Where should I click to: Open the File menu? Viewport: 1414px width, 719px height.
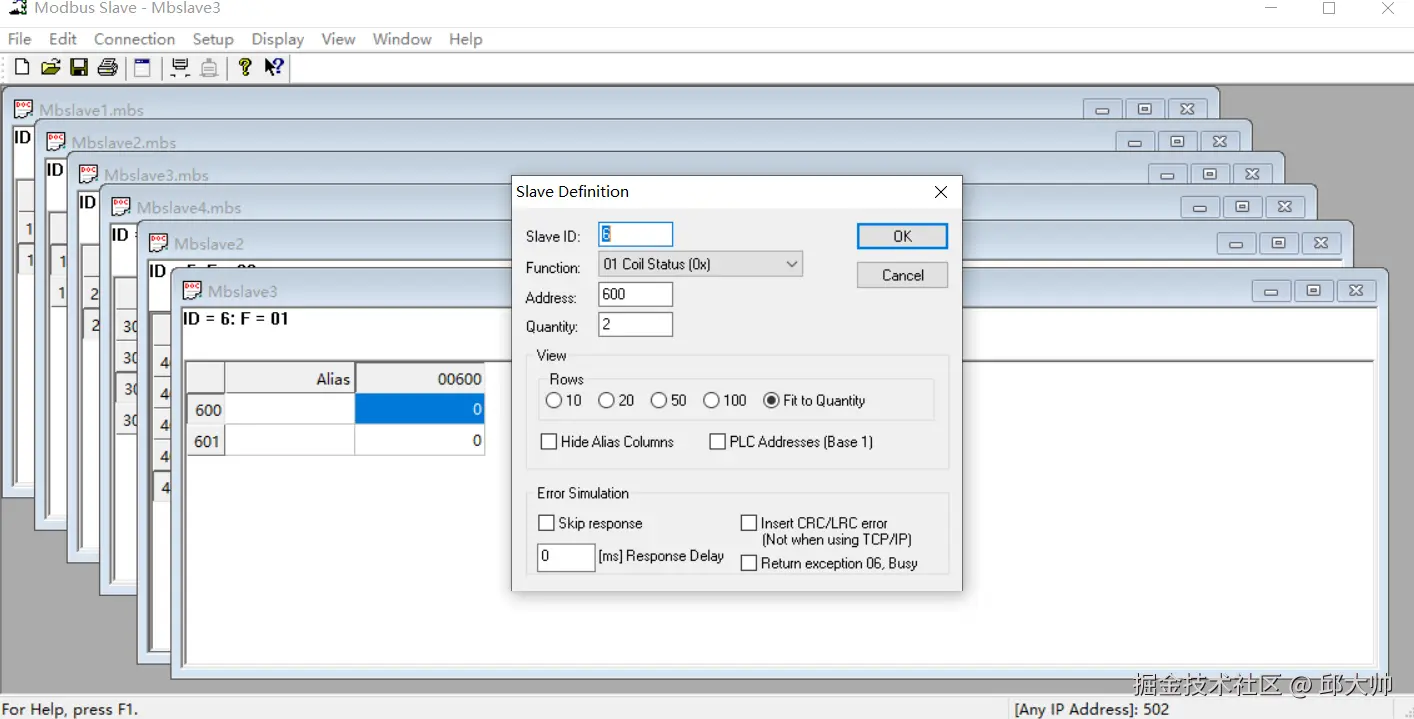click(x=20, y=39)
